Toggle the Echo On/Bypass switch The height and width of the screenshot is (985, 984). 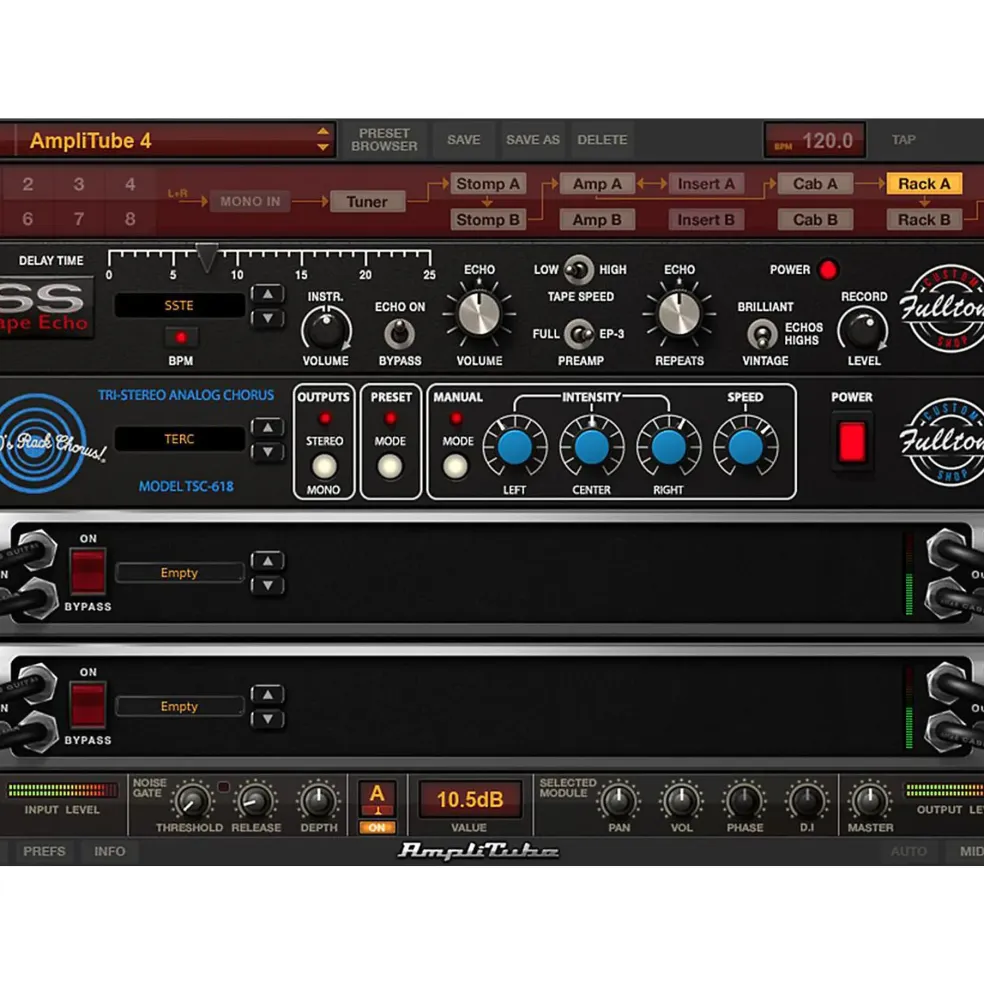point(399,334)
